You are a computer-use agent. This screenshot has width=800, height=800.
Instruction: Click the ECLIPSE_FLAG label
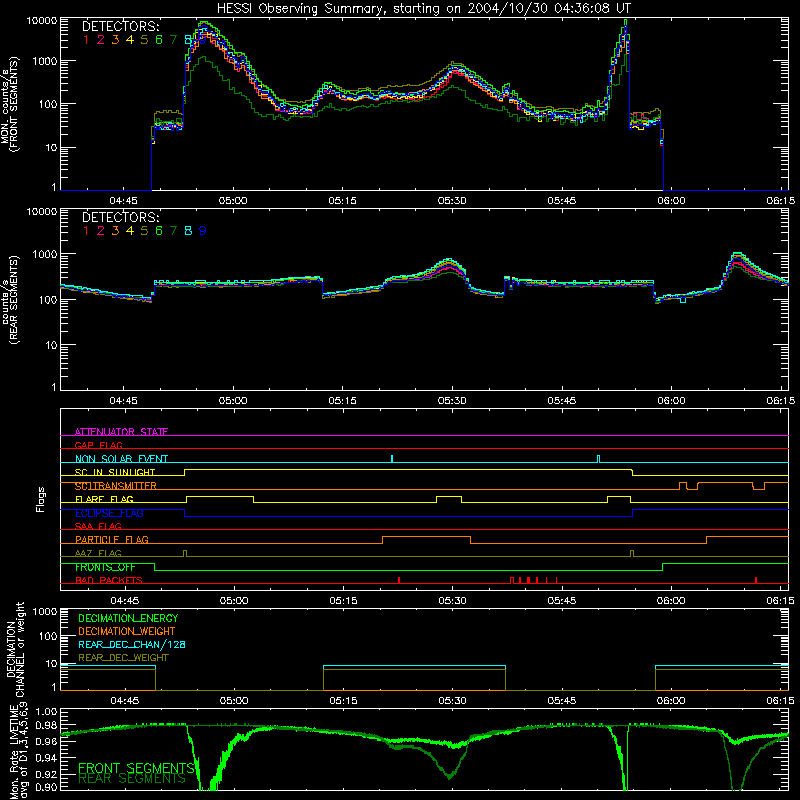[109, 513]
